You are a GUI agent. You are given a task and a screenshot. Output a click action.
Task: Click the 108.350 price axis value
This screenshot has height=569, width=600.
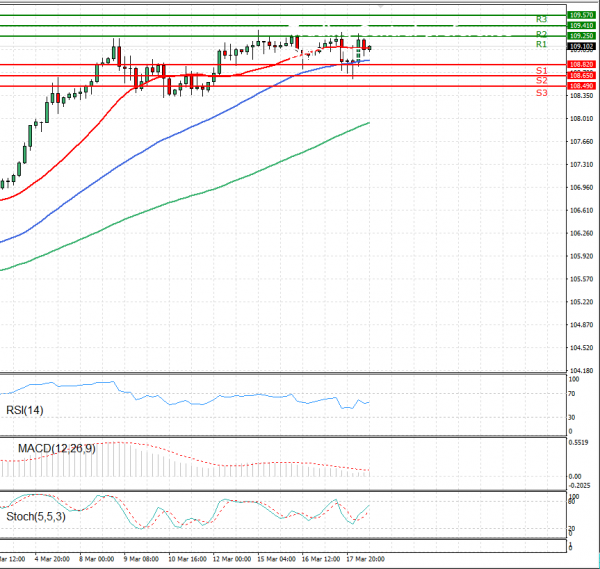pos(582,96)
